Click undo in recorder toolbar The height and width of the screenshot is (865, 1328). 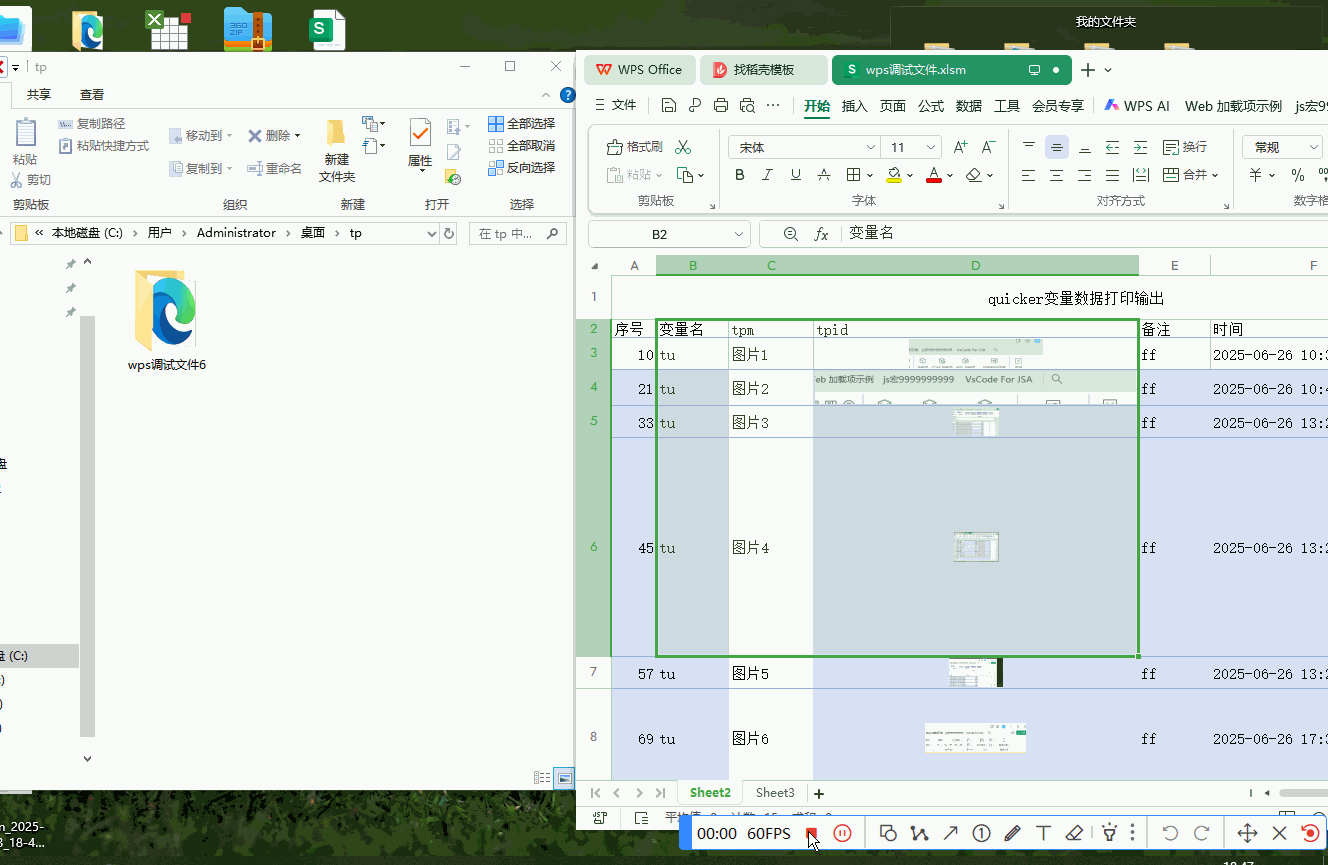[x=1170, y=833]
